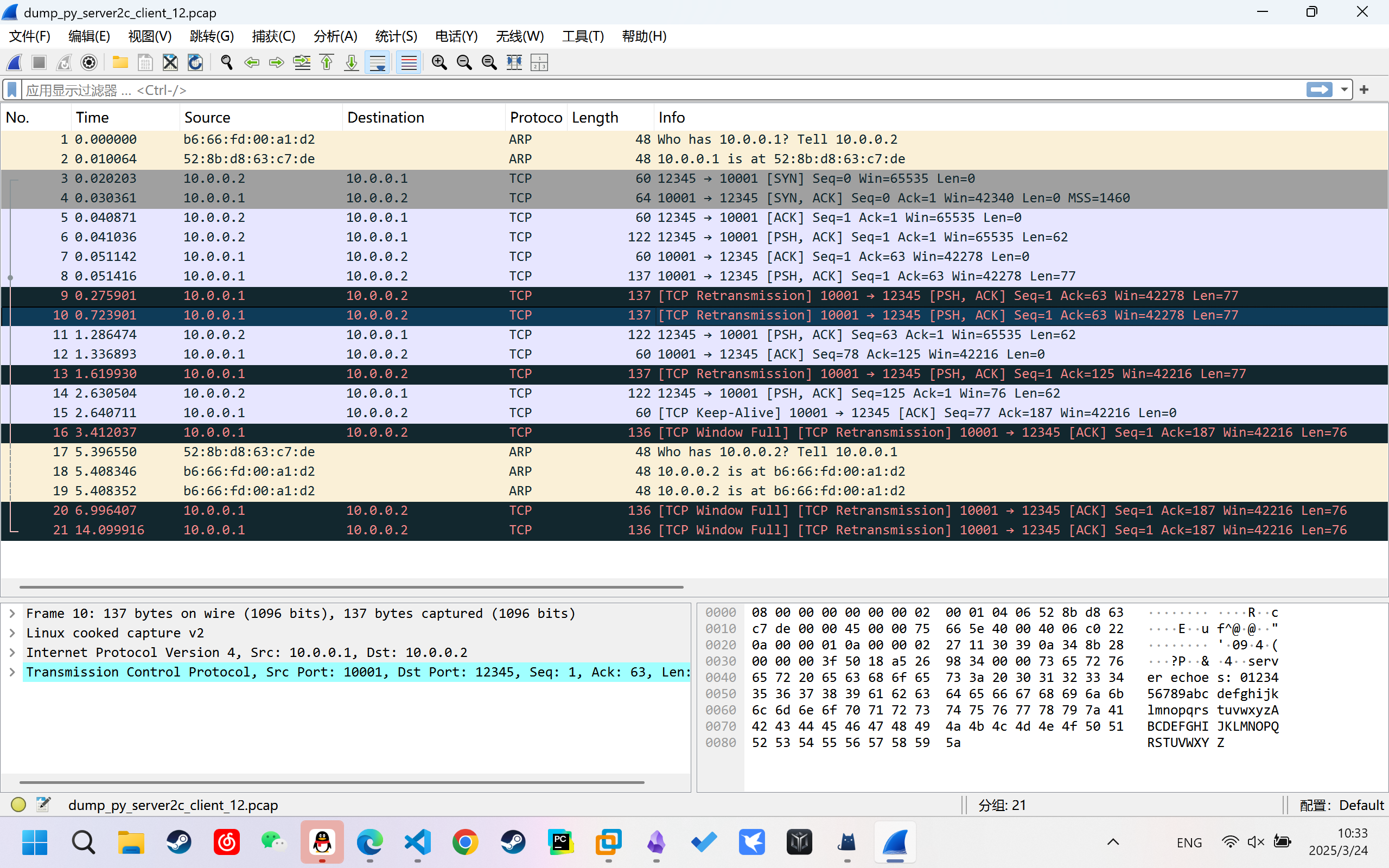Sort by Source column header
The image size is (1389, 868).
(261, 118)
